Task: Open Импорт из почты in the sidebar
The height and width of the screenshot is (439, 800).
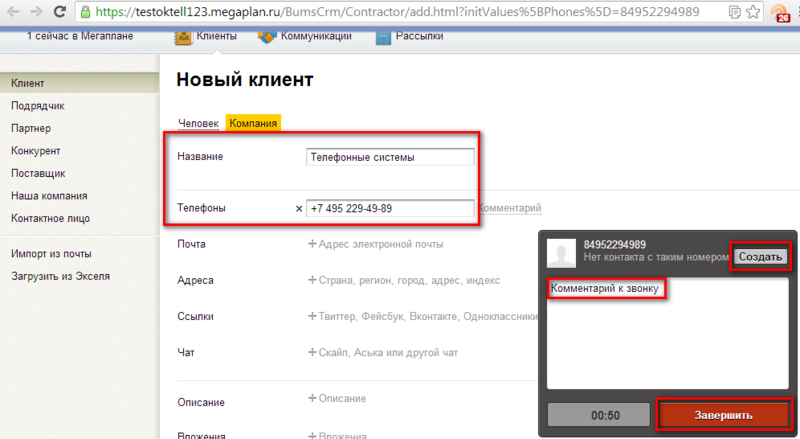Action: [51, 254]
